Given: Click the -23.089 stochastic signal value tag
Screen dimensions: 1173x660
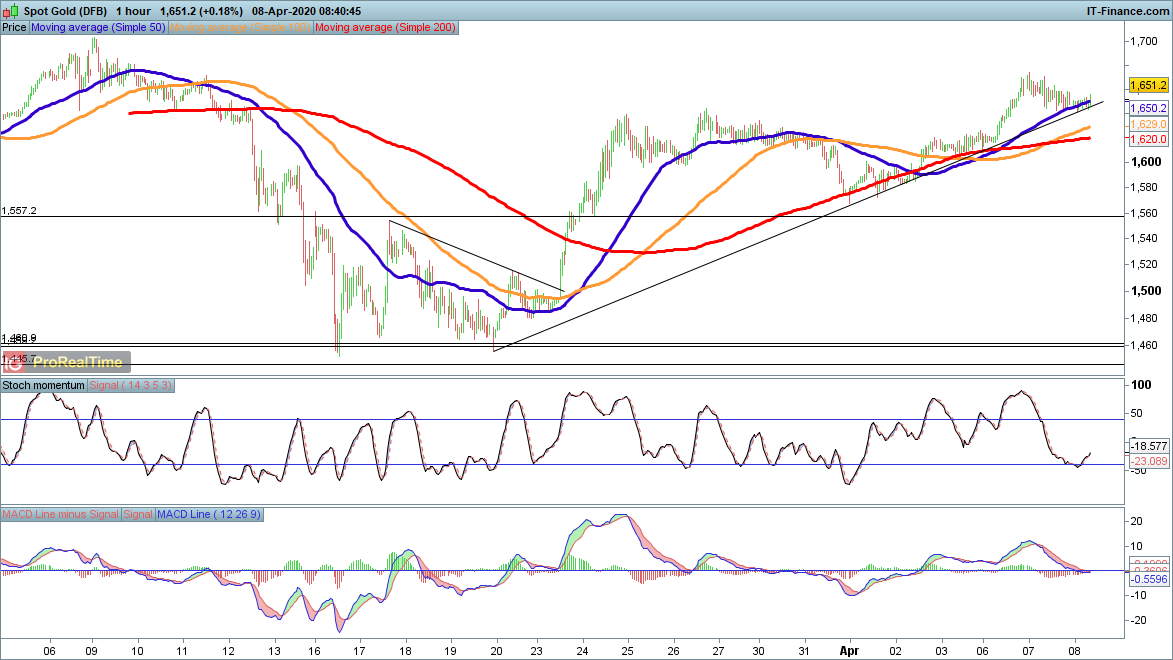Looking at the screenshot, I should [x=1148, y=461].
